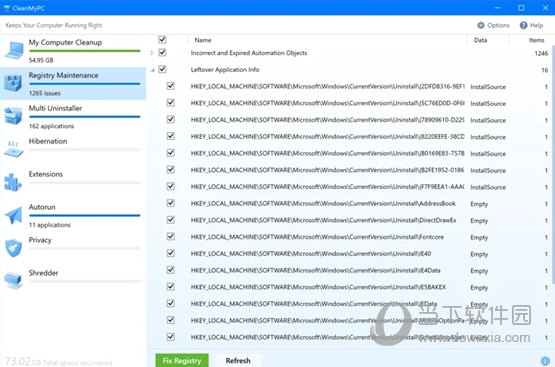Click the info icon at bottom right
The height and width of the screenshot is (367, 555).
coord(545,361)
